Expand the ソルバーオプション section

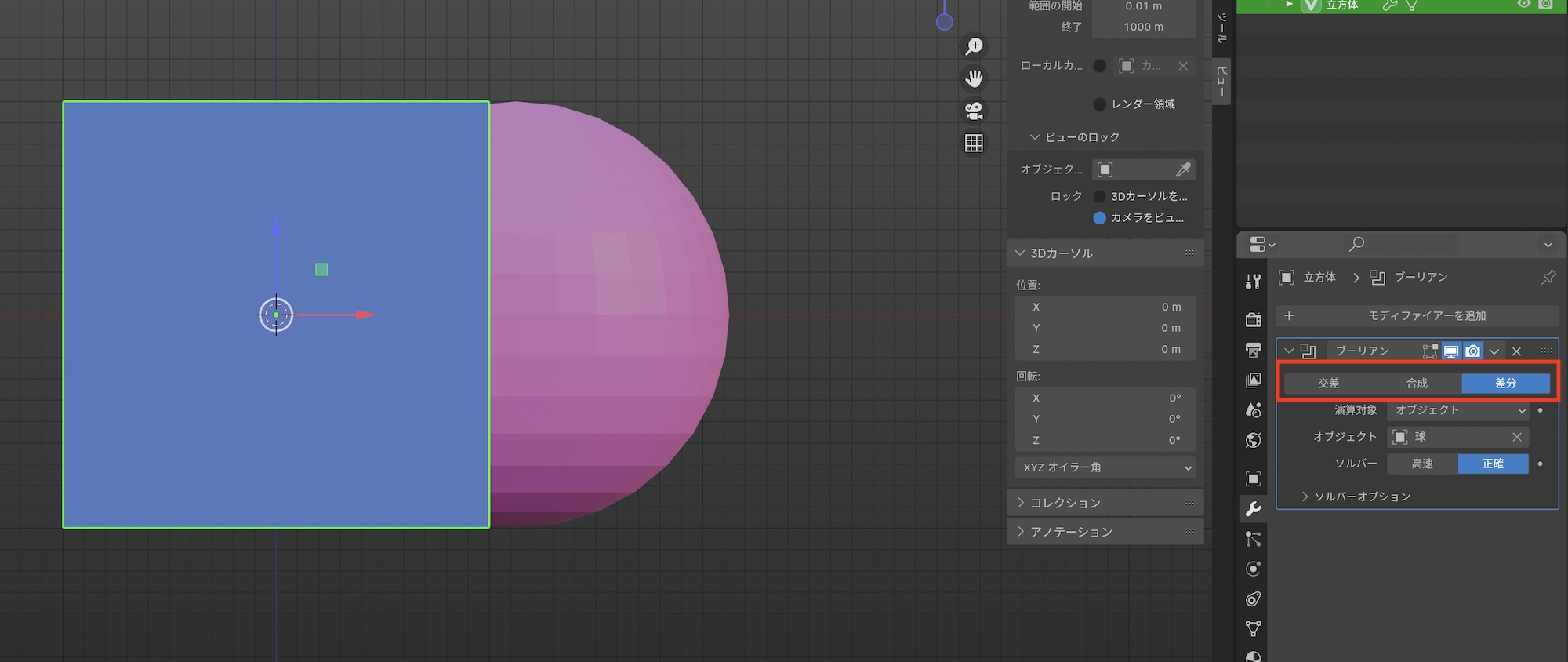tap(1355, 497)
